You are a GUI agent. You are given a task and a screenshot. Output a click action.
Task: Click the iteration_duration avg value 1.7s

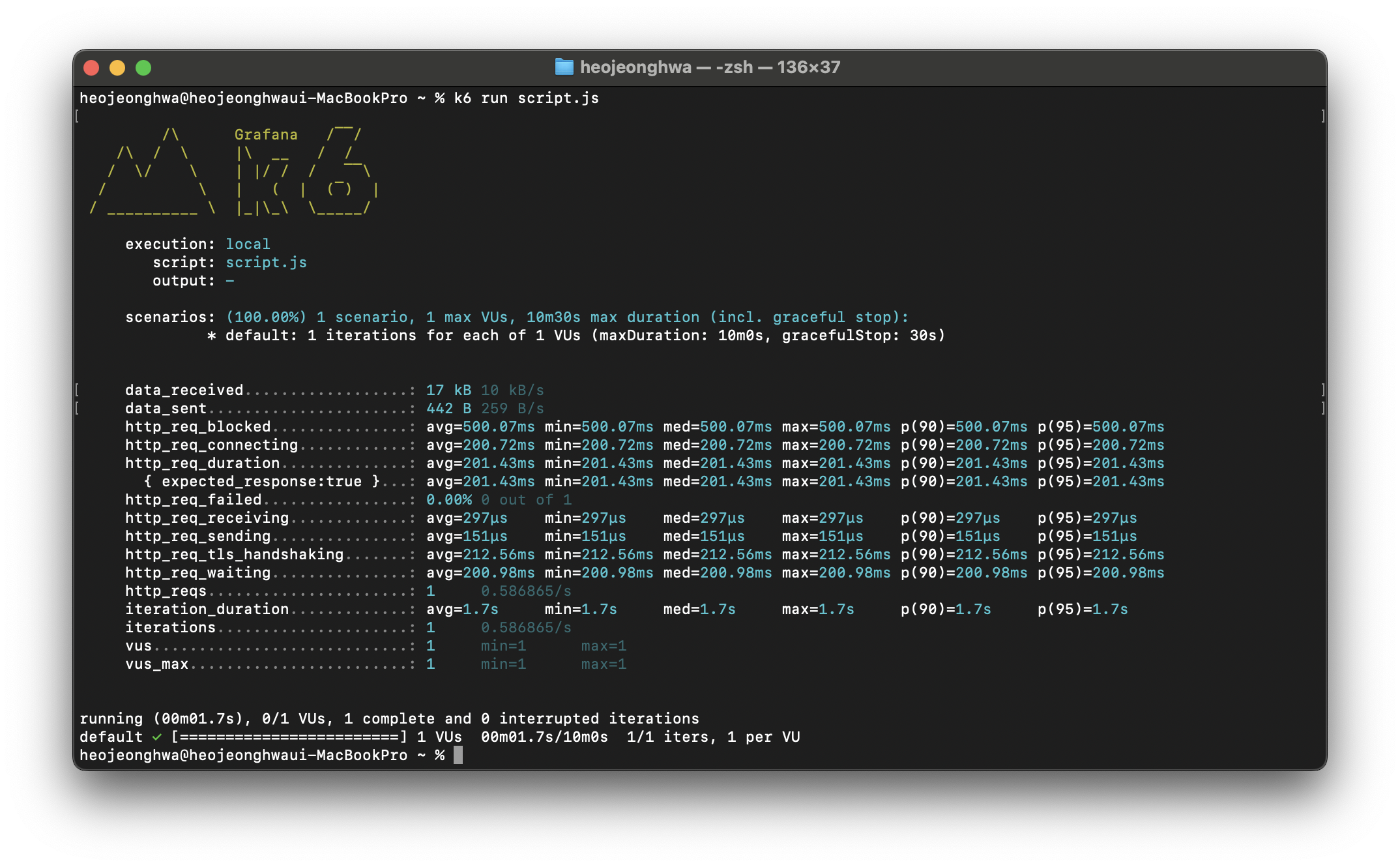(x=480, y=610)
